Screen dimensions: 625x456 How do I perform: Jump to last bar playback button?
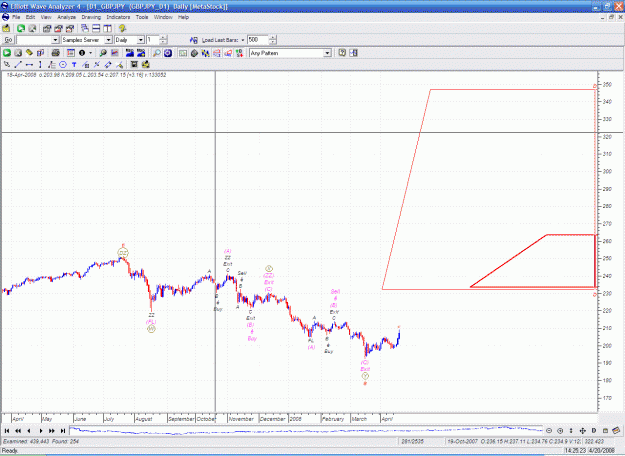(x=63, y=430)
